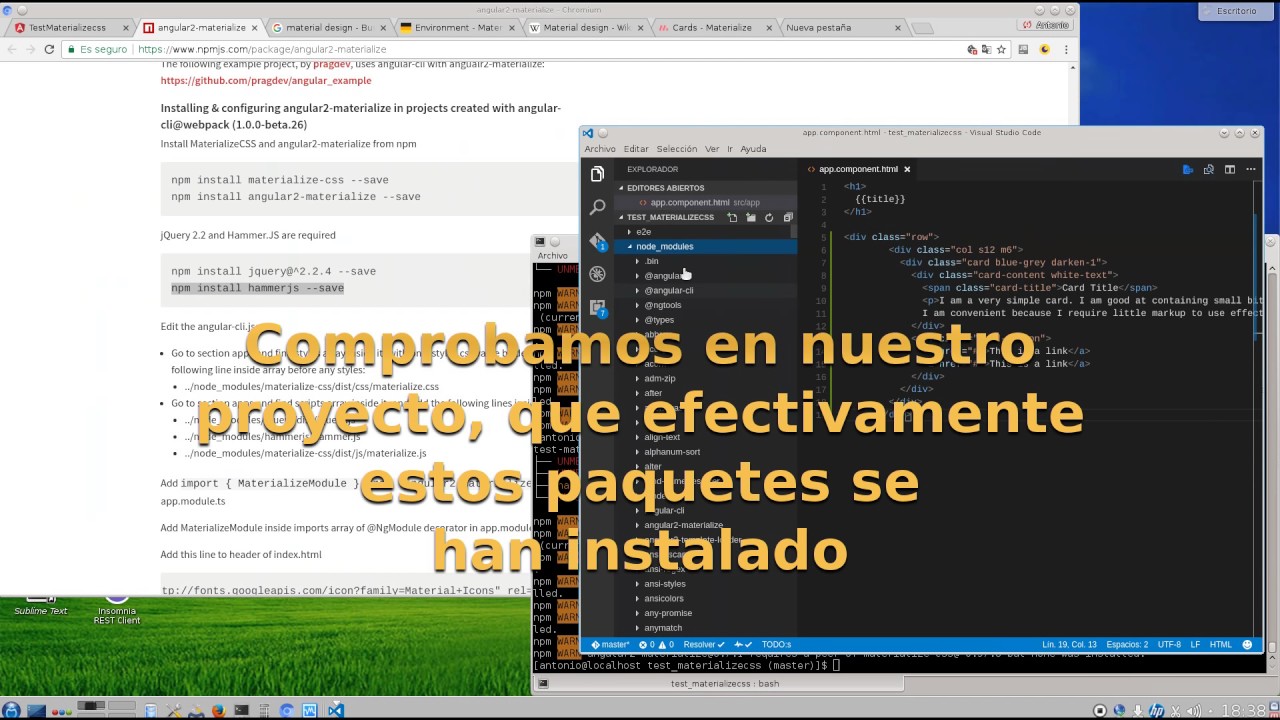Refresh the explorer tree

pyautogui.click(x=769, y=217)
